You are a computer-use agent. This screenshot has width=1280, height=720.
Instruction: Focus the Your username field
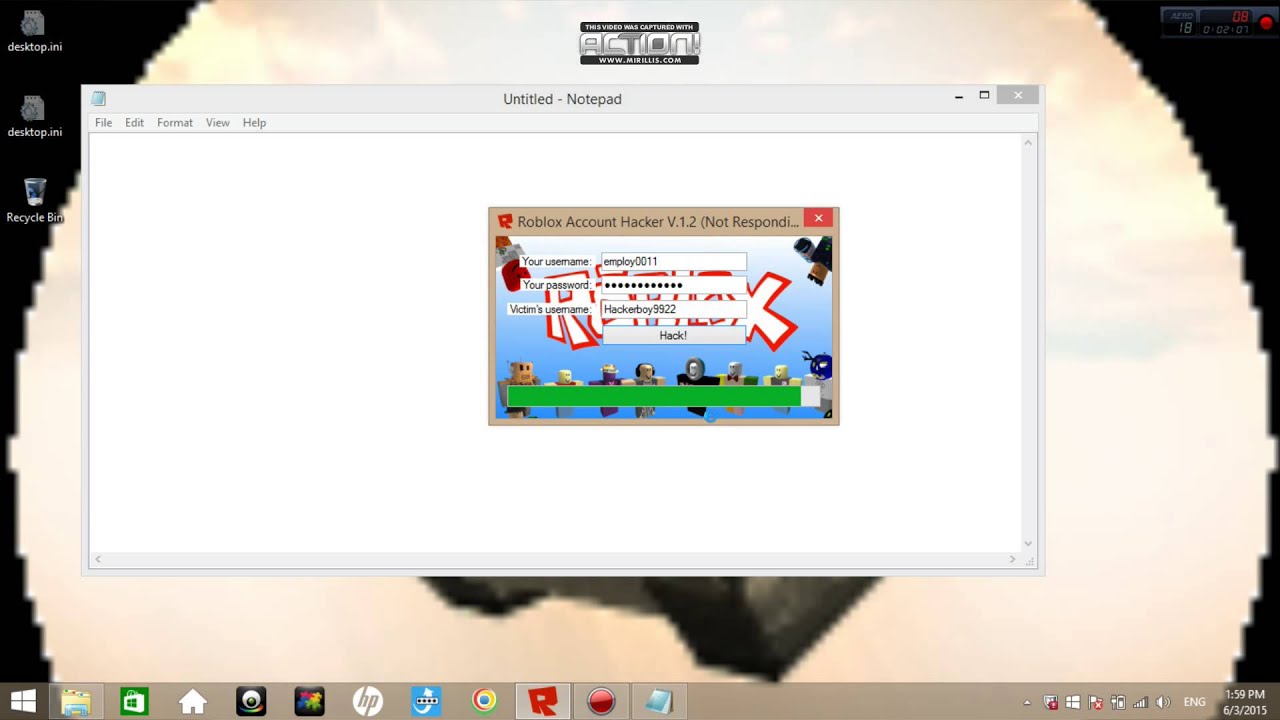coord(673,261)
